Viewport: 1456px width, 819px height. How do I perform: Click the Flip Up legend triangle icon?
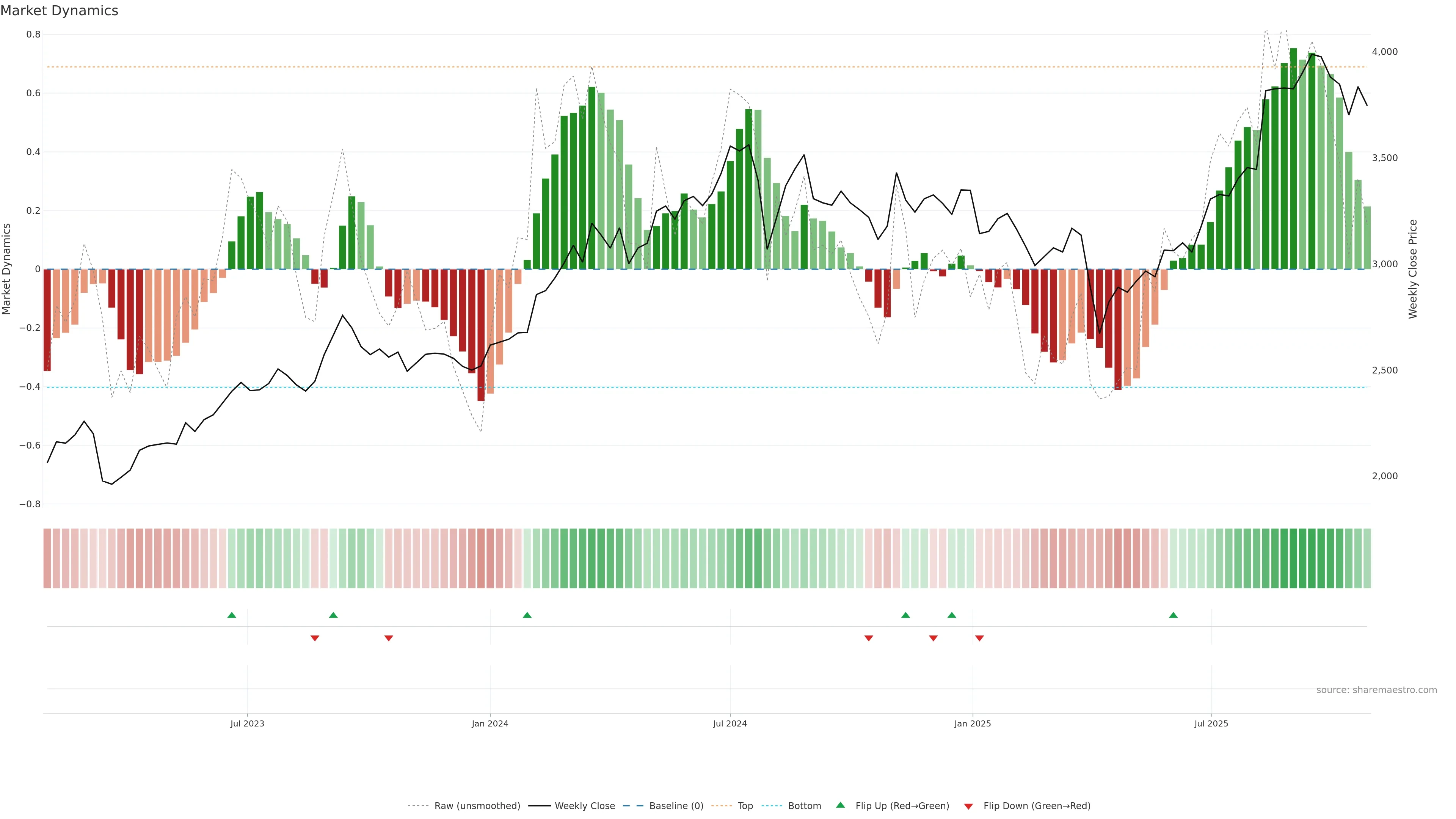tap(841, 805)
